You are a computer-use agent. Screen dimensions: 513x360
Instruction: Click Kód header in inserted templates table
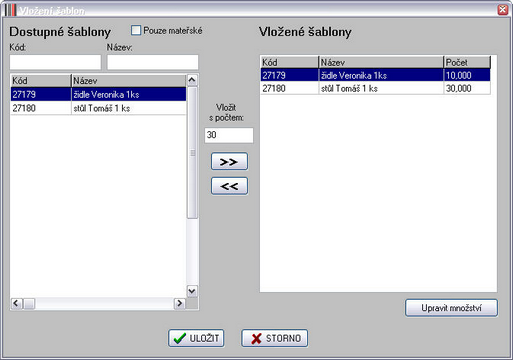(289, 62)
